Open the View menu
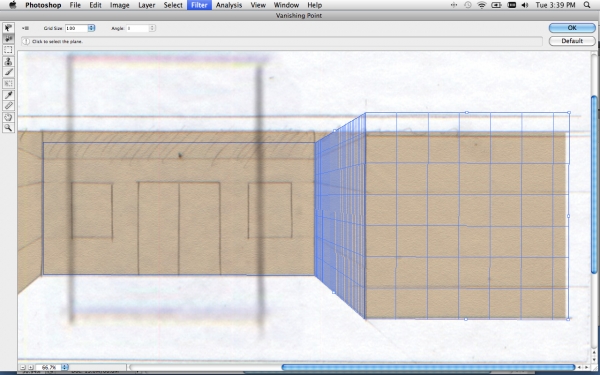This screenshot has width=600, height=375. (258, 5)
